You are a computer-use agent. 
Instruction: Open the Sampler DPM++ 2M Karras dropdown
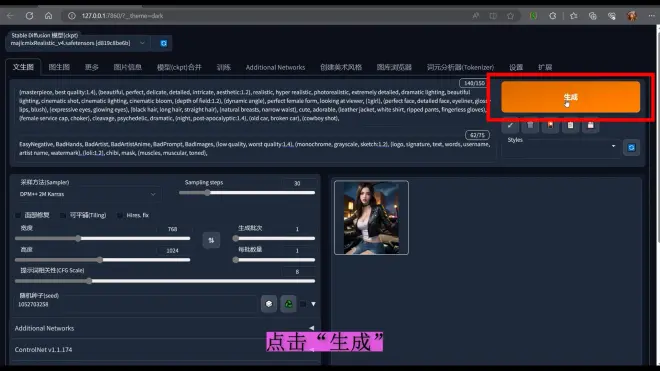coord(88,194)
